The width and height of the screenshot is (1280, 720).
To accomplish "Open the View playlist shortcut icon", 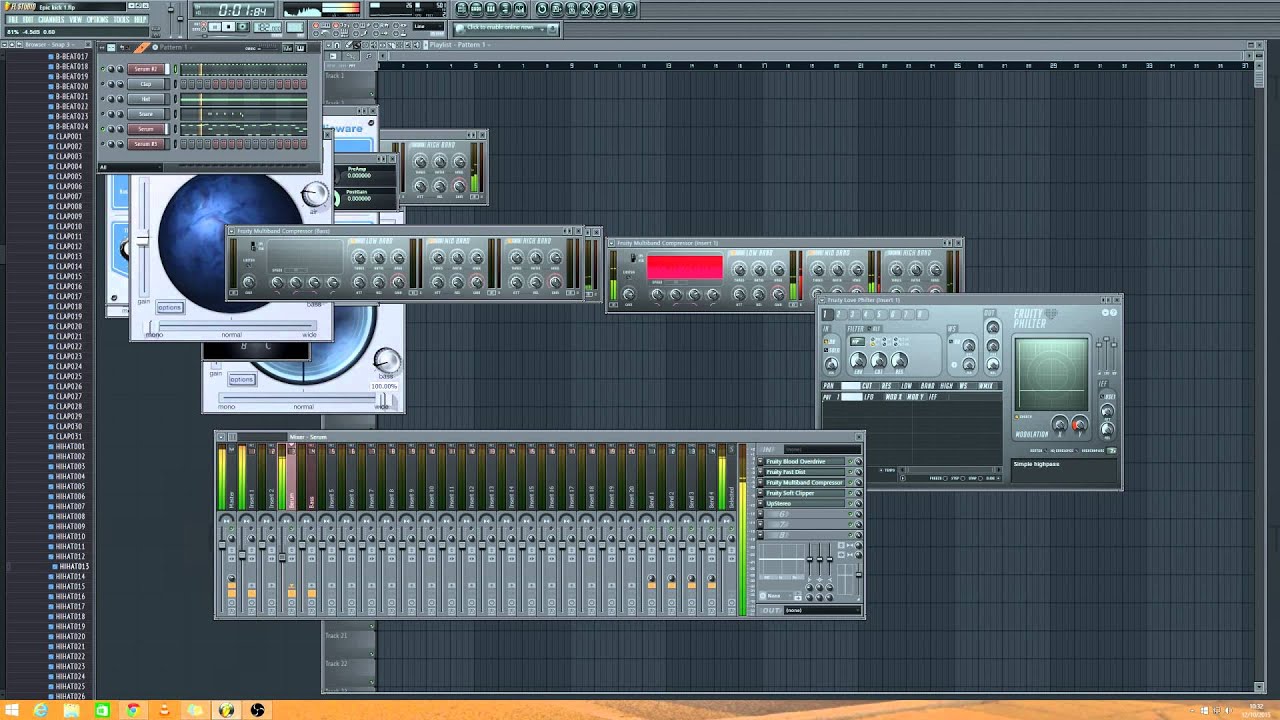I will [x=461, y=9].
